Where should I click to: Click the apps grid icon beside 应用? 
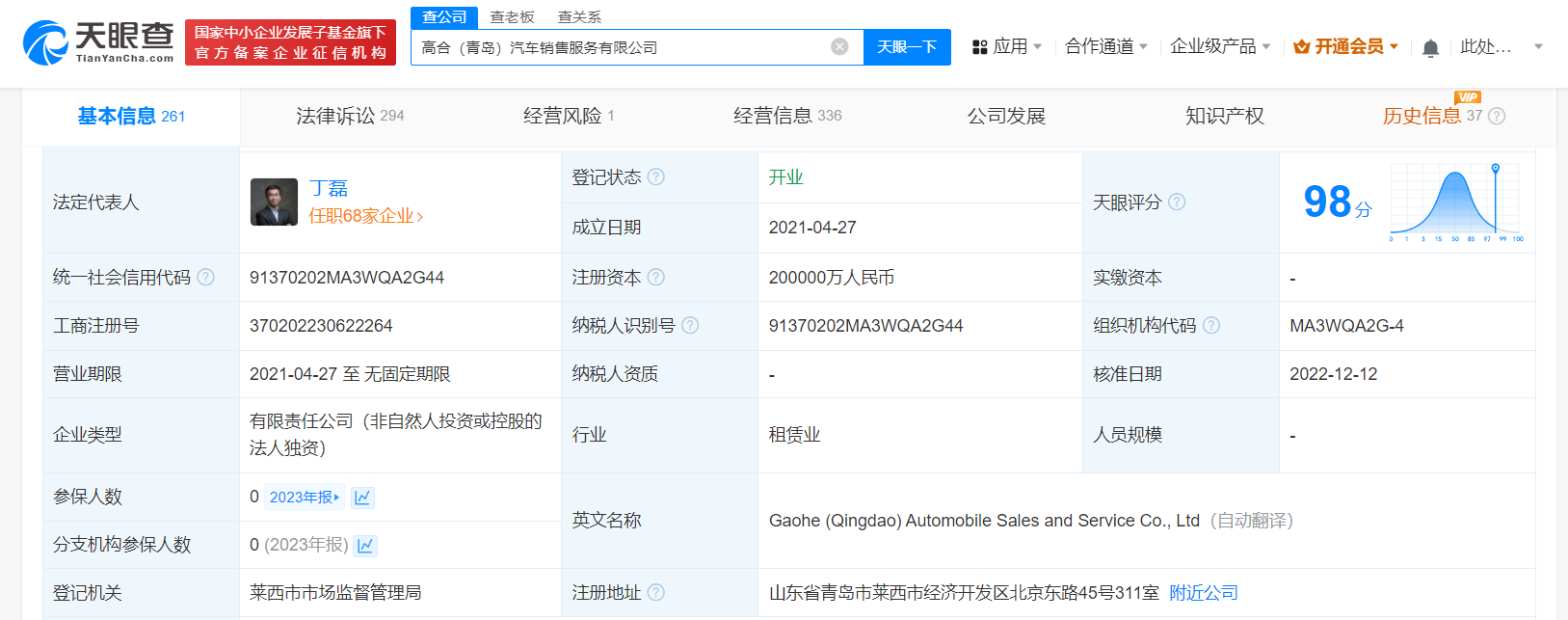980,46
